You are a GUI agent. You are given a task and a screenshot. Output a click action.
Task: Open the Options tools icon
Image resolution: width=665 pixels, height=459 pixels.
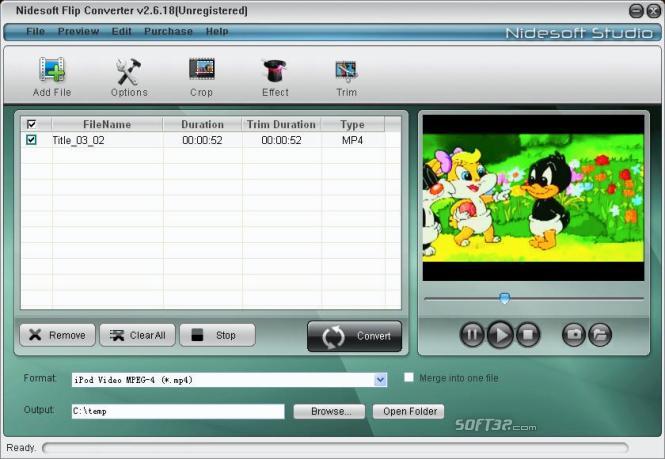129,70
